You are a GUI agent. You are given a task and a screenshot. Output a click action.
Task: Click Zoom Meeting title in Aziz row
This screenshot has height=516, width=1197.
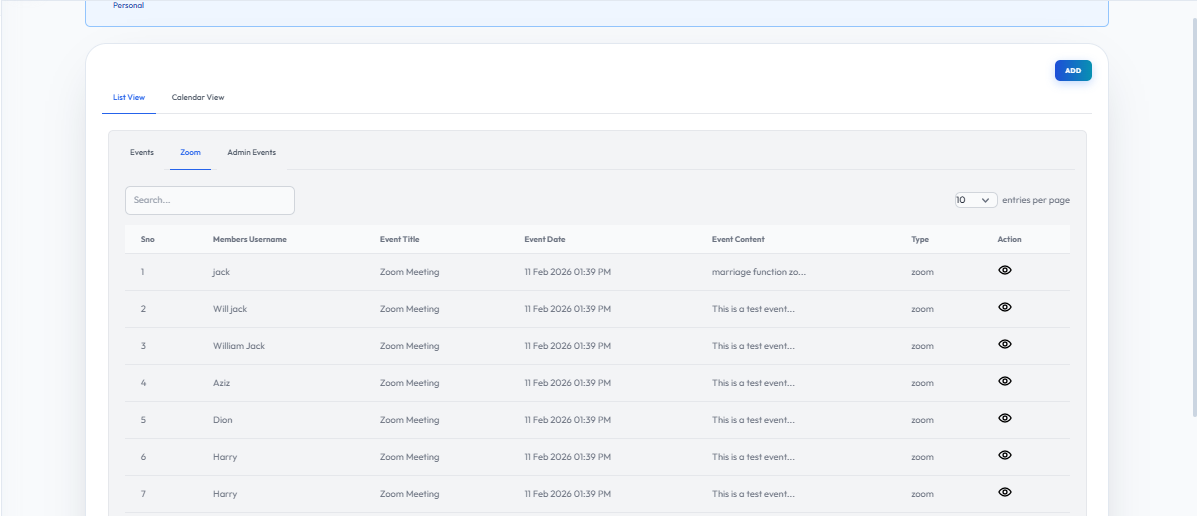pyautogui.click(x=409, y=383)
